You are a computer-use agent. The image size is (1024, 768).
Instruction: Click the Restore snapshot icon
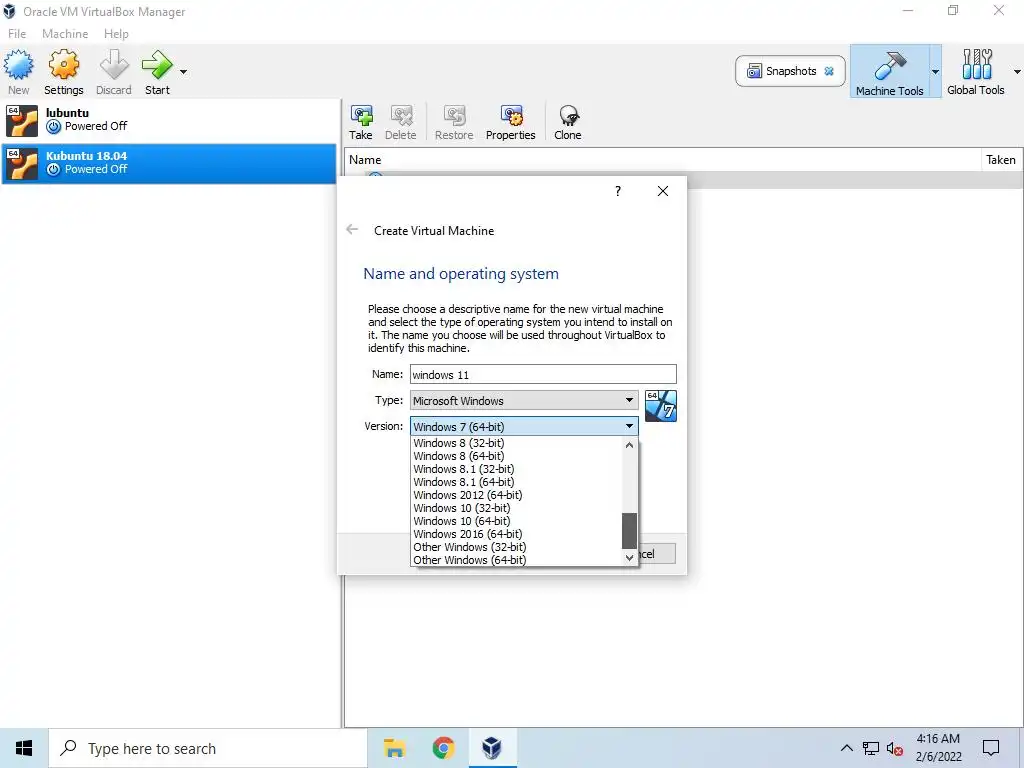[x=454, y=116]
